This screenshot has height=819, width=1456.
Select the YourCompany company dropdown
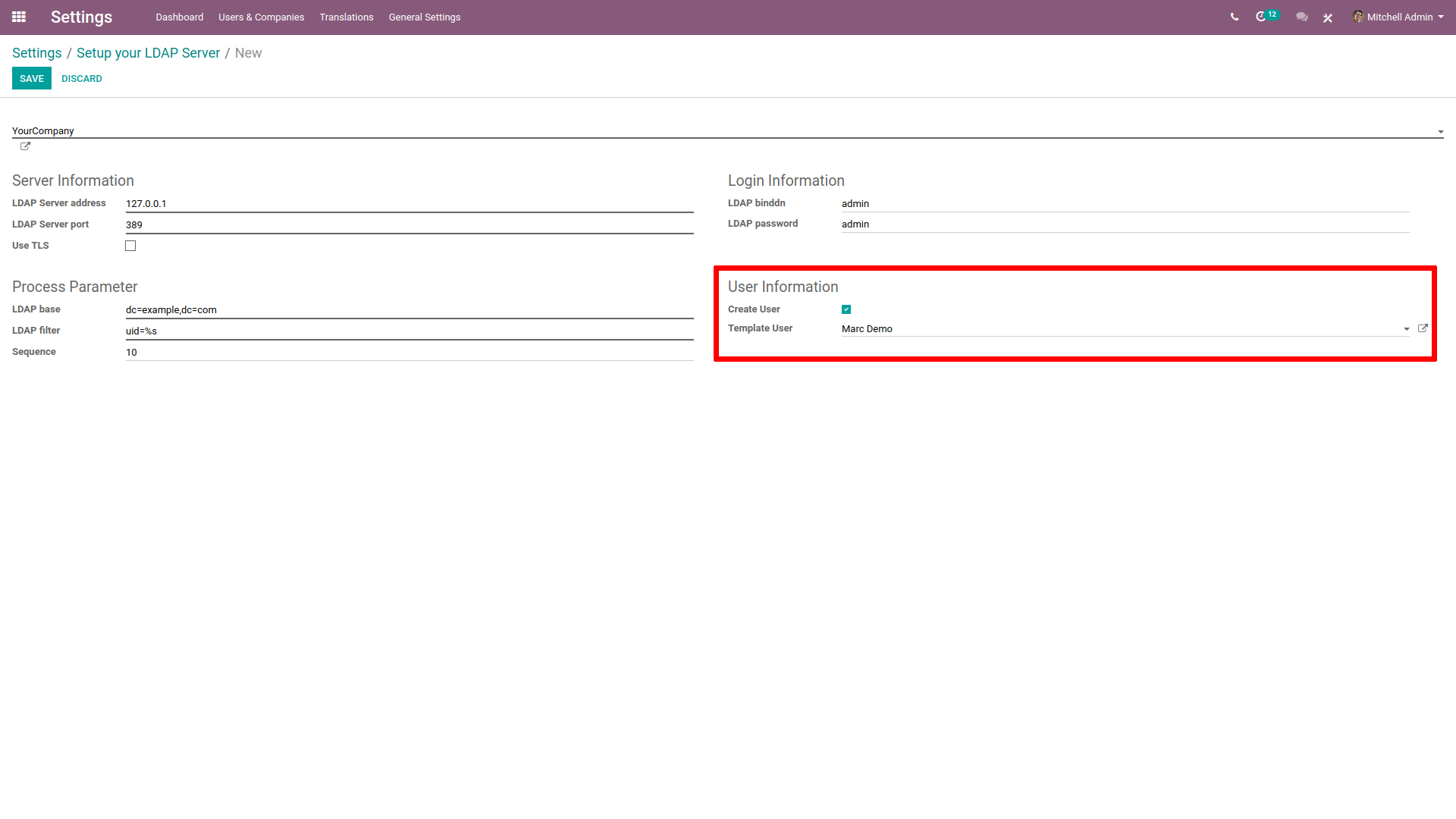tap(728, 131)
